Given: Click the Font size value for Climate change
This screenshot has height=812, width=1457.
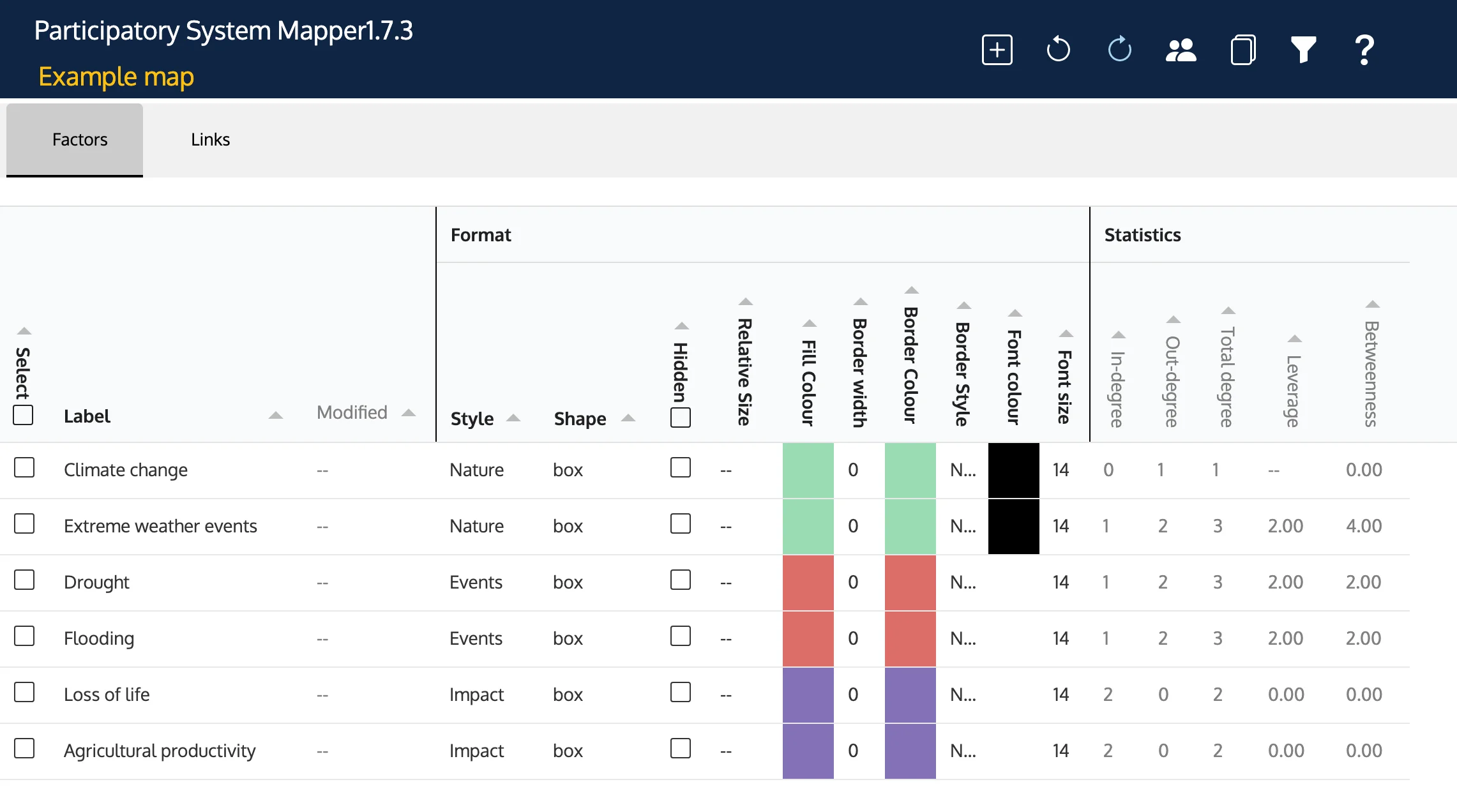Looking at the screenshot, I should coord(1061,469).
